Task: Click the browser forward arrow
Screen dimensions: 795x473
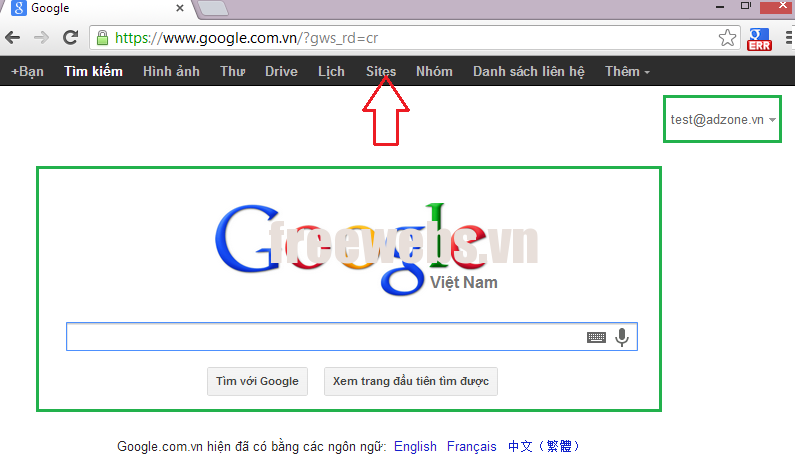Action: 41,38
